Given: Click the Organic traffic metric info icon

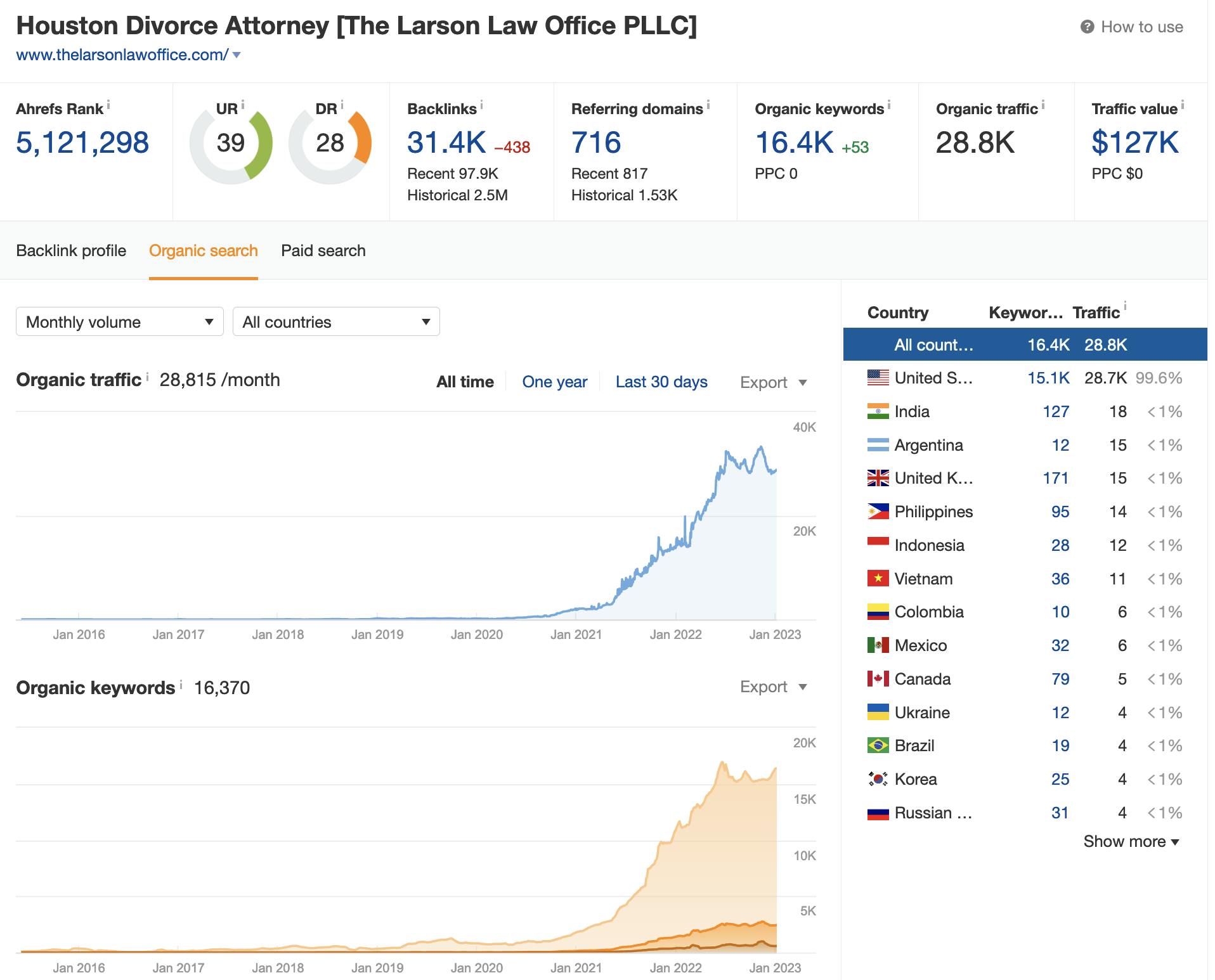Looking at the screenshot, I should tap(1043, 105).
